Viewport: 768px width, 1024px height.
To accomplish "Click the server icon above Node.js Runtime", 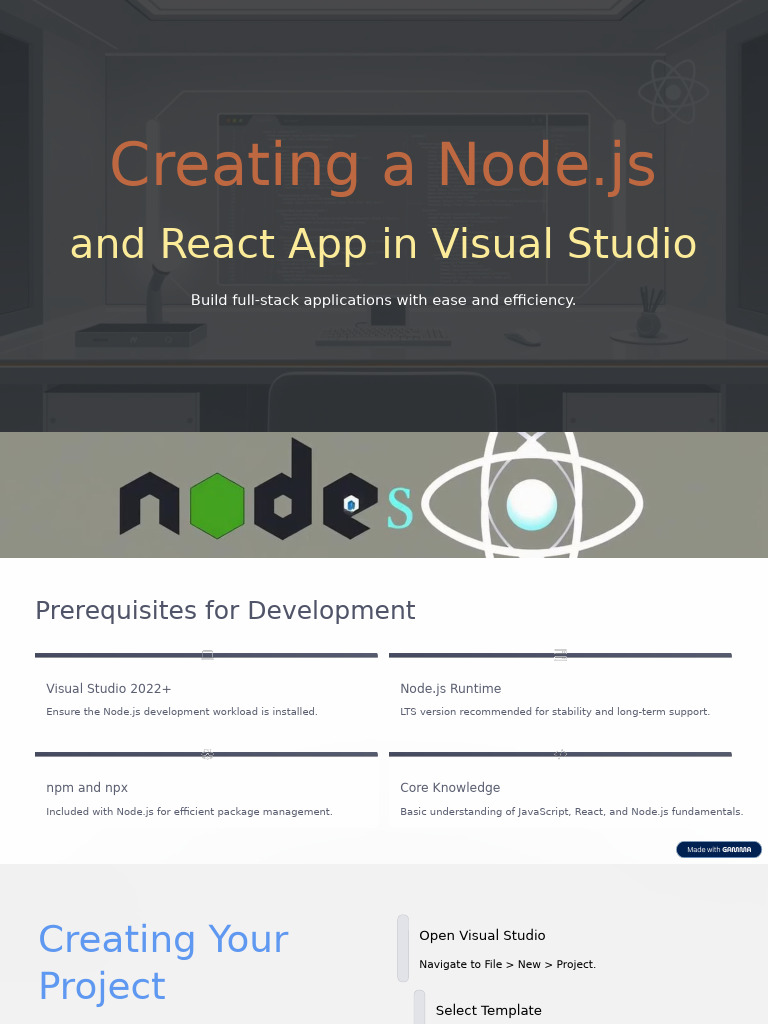I will point(560,655).
